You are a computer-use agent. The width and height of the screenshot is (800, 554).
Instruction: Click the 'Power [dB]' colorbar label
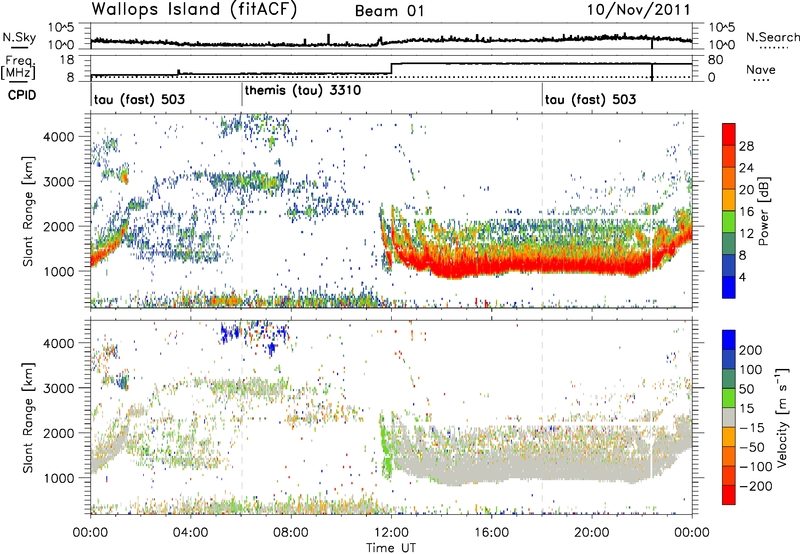[x=763, y=211]
